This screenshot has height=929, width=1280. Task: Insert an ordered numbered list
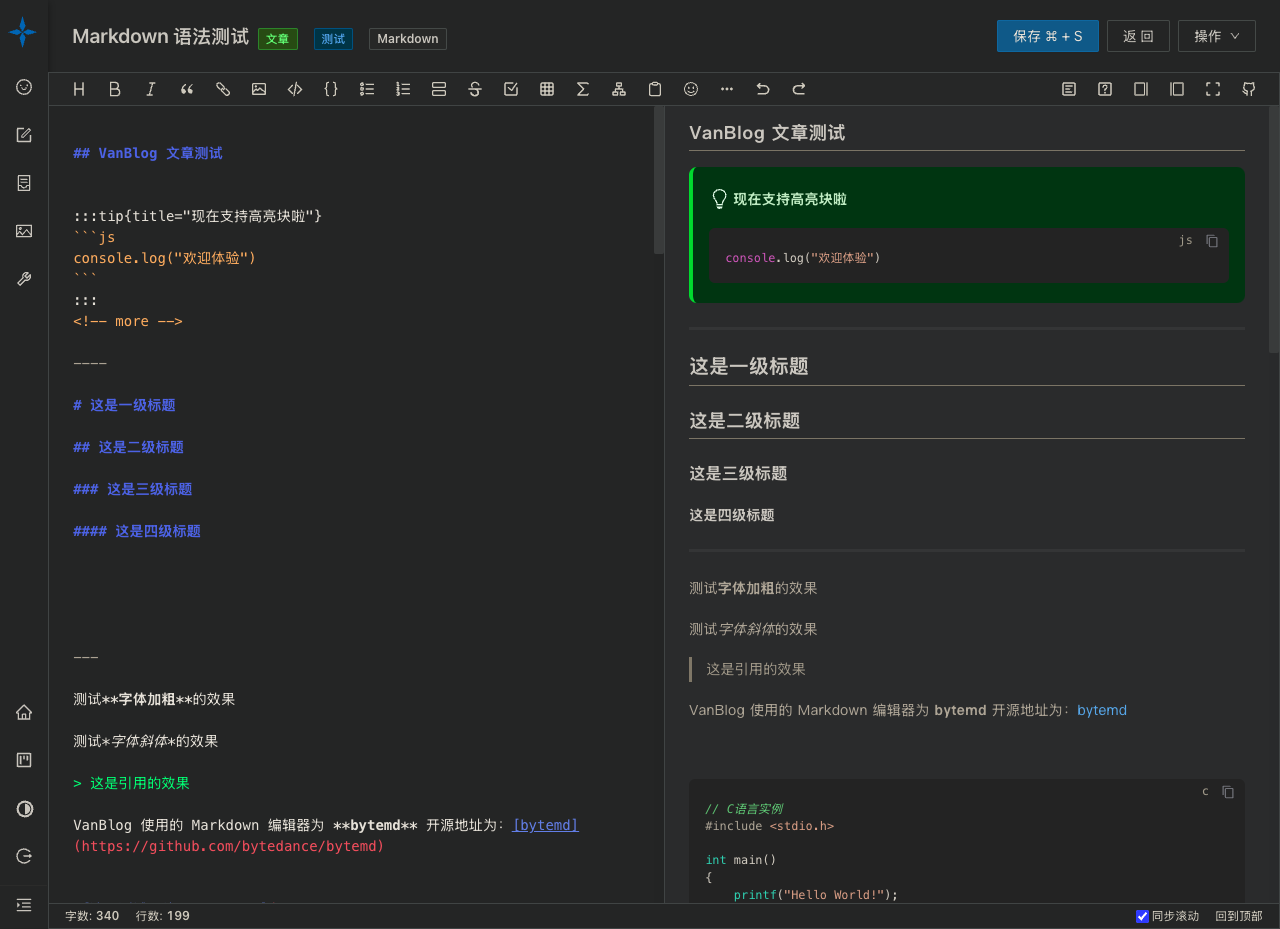(403, 89)
